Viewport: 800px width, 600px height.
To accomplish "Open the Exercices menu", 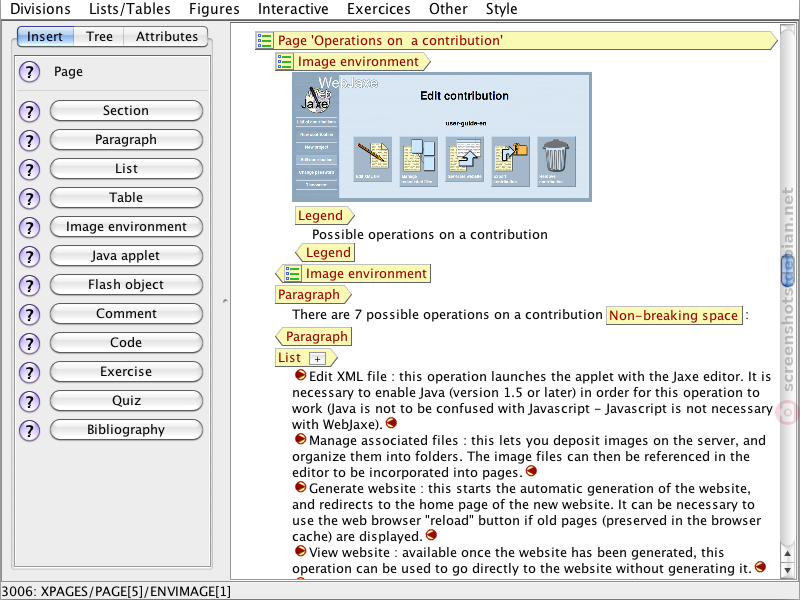I will tap(379, 9).
